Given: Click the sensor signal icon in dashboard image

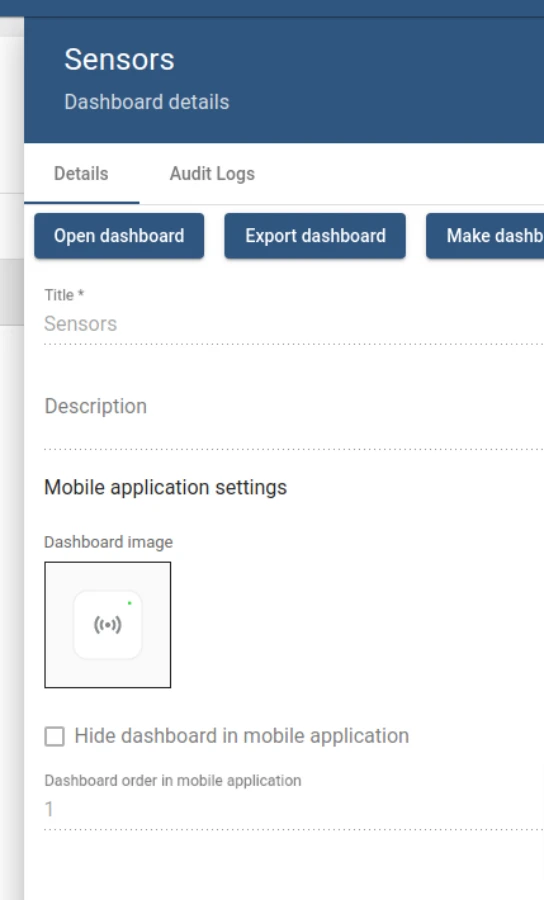Looking at the screenshot, I should click(x=107, y=624).
